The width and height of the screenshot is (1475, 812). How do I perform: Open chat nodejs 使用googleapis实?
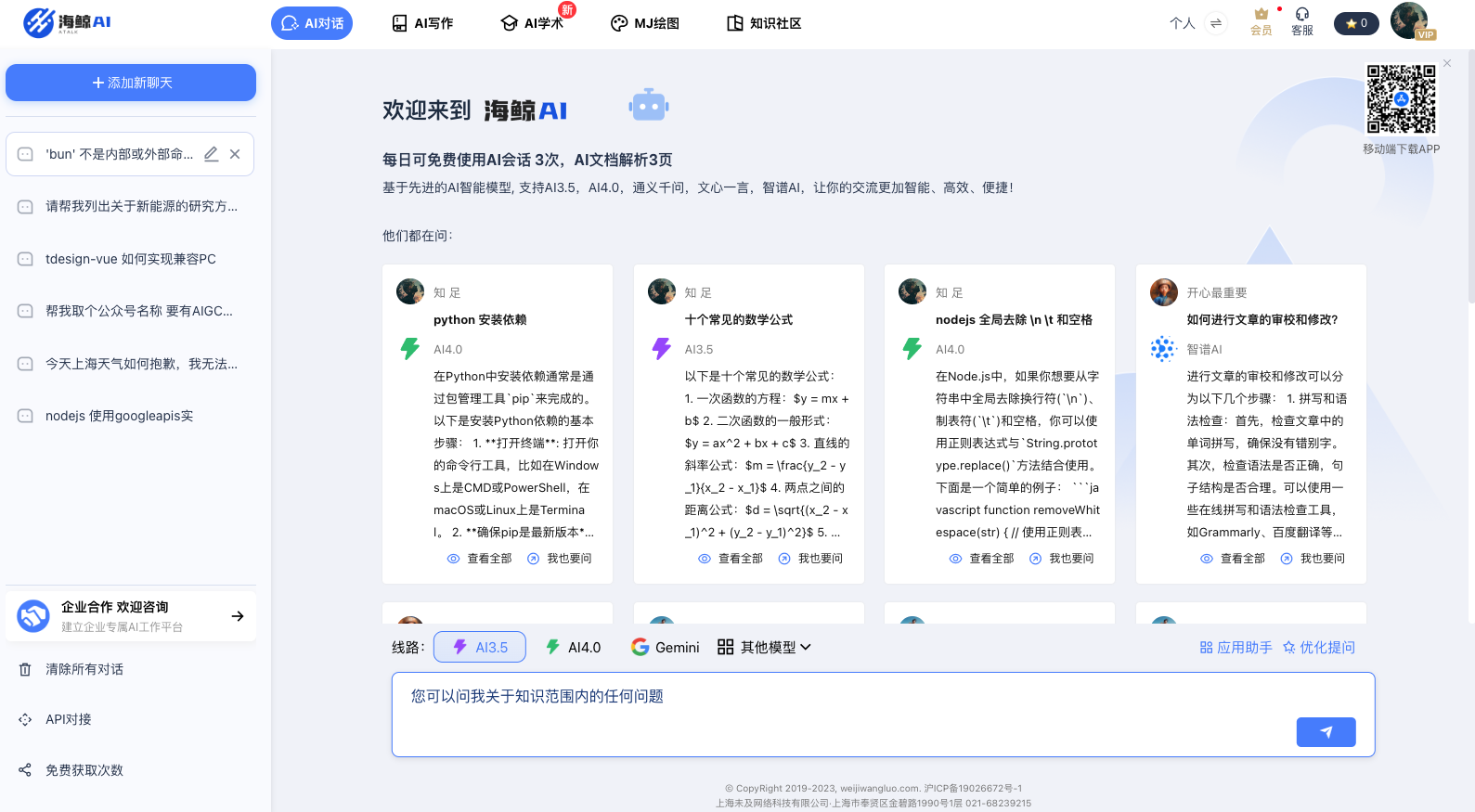click(x=130, y=416)
